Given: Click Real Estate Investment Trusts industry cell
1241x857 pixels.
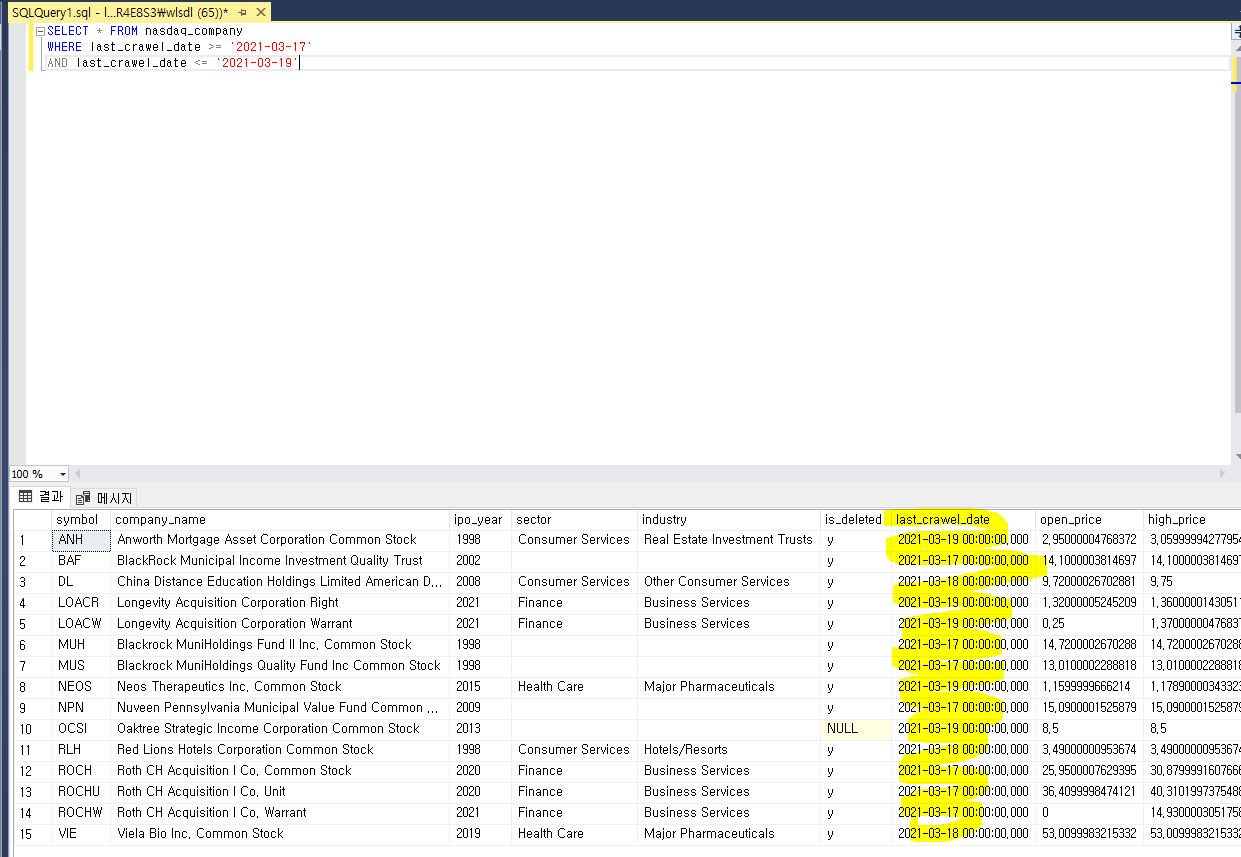Looking at the screenshot, I should (728, 540).
